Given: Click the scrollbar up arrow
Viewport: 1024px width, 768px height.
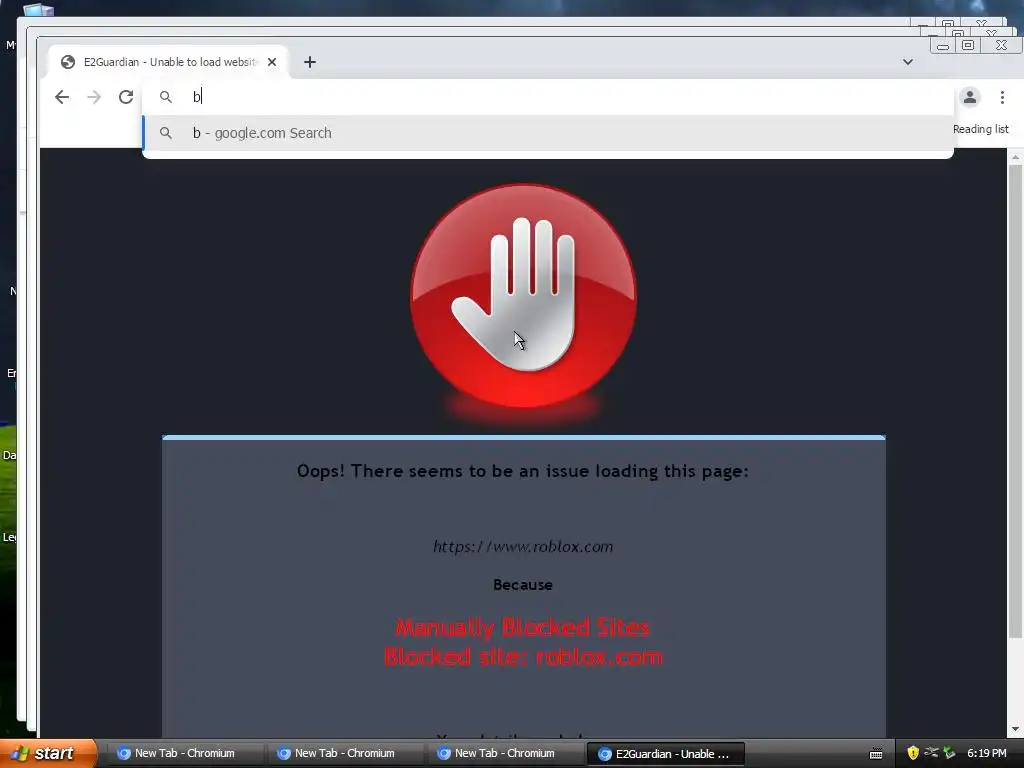Looking at the screenshot, I should 1015,157.
